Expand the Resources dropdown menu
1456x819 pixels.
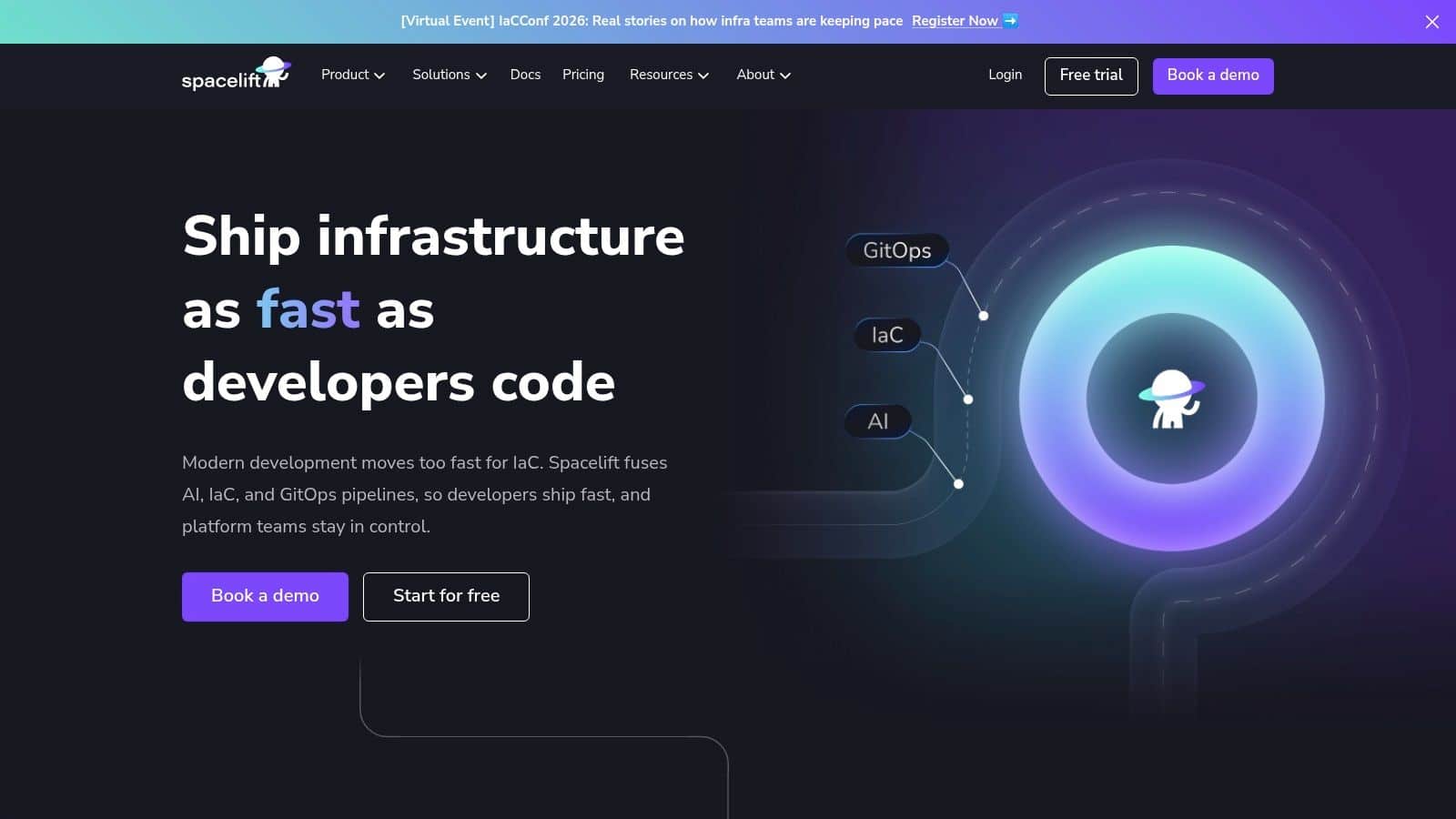(x=669, y=75)
